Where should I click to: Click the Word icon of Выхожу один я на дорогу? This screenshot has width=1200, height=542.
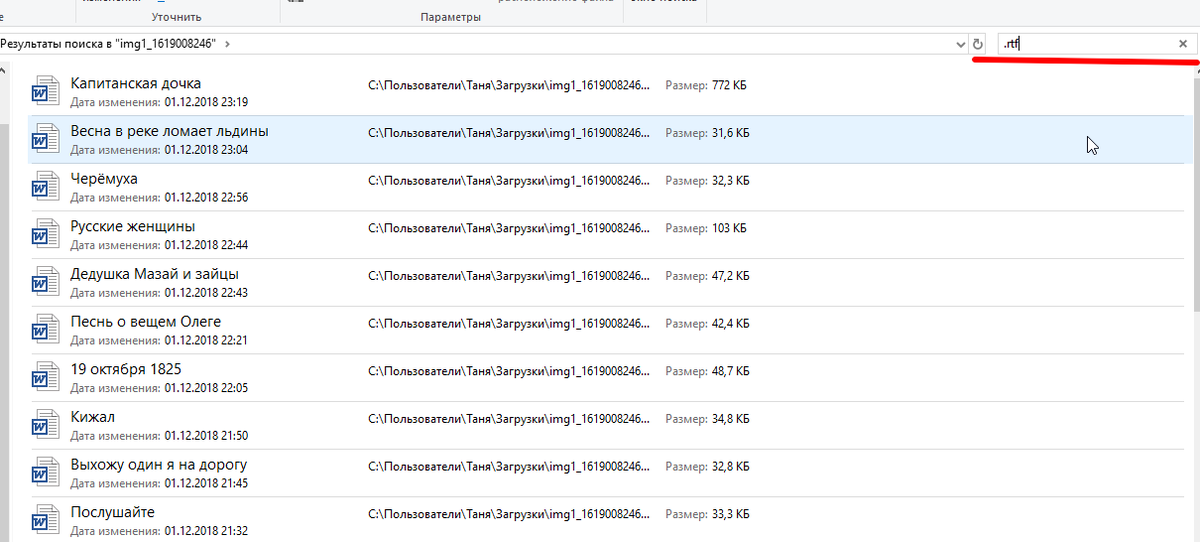click(x=44, y=472)
